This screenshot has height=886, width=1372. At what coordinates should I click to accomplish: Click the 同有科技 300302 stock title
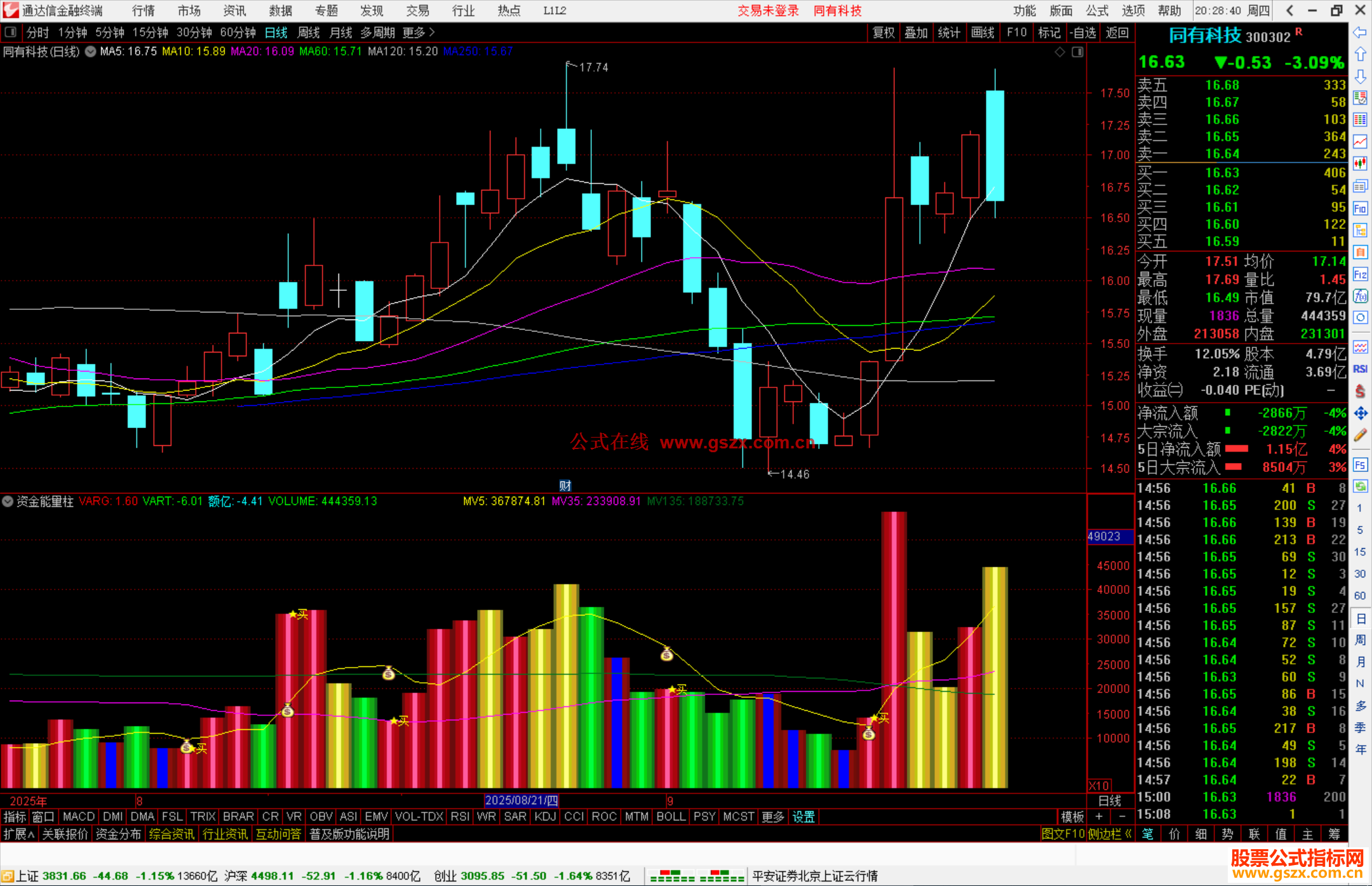click(x=1230, y=36)
